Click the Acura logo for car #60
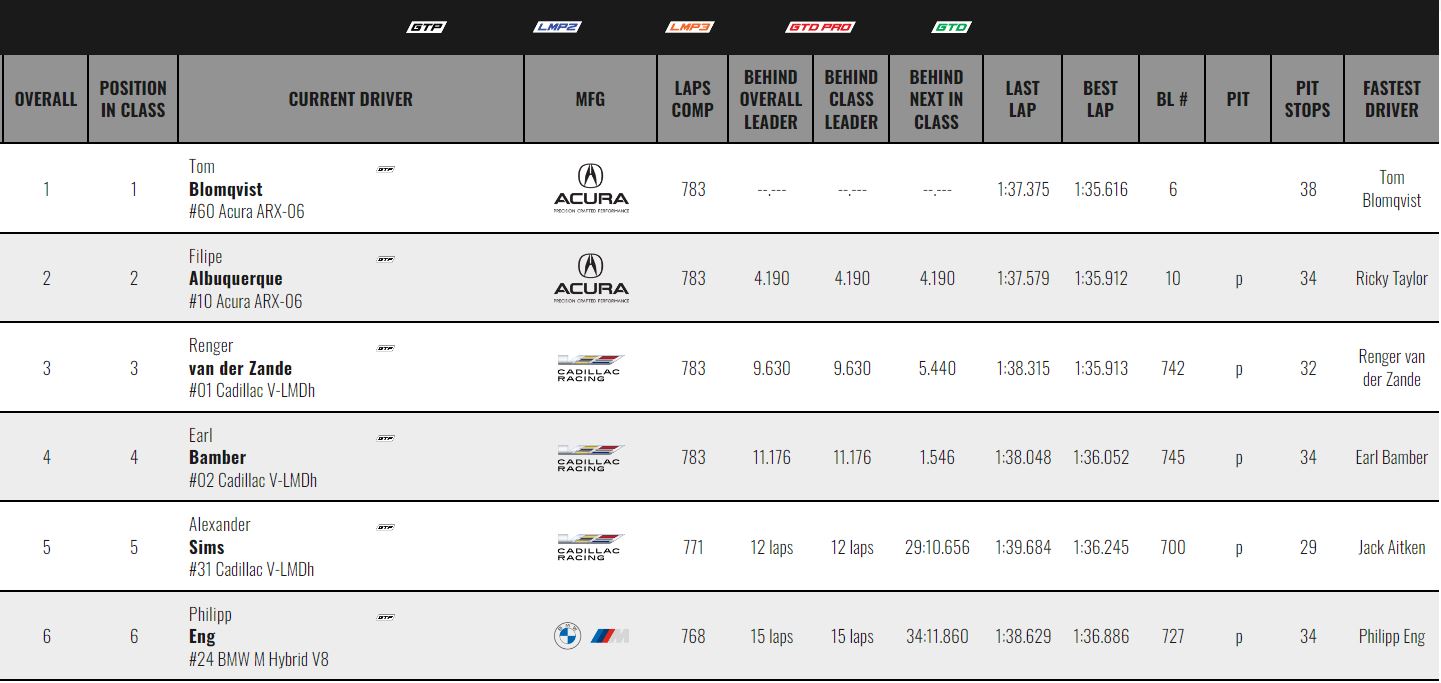 pos(591,189)
